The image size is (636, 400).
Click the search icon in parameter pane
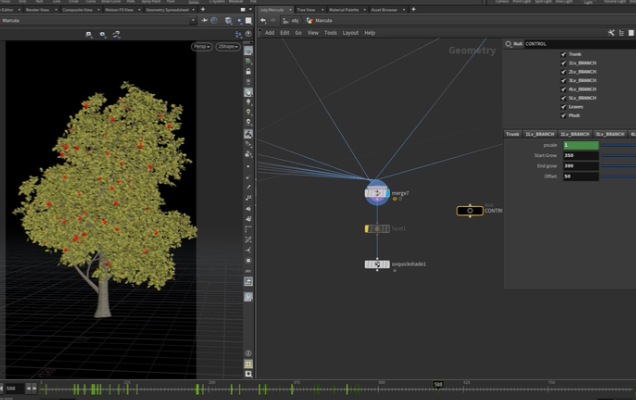(508, 44)
